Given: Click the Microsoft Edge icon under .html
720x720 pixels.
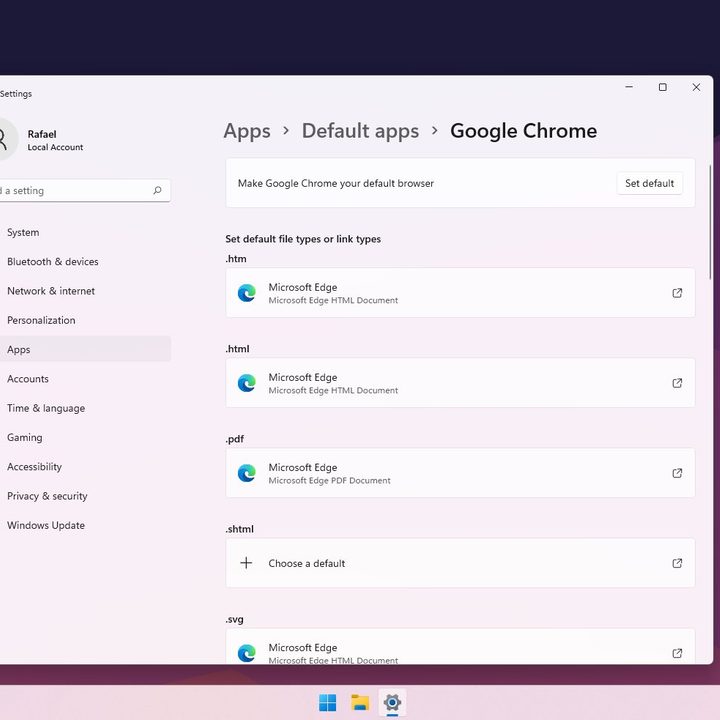Looking at the screenshot, I should click(x=247, y=383).
